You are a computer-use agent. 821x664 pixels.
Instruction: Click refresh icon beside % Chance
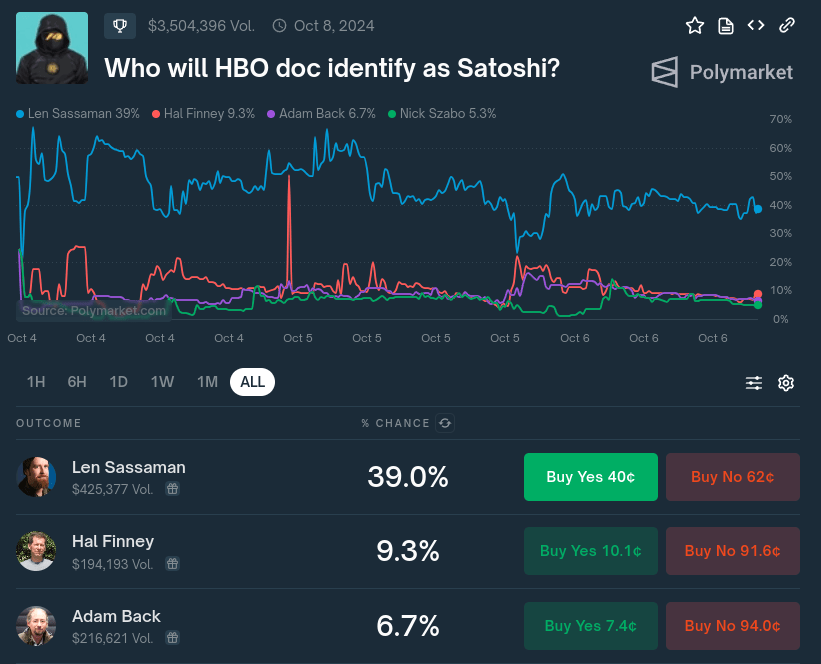pyautogui.click(x=445, y=423)
